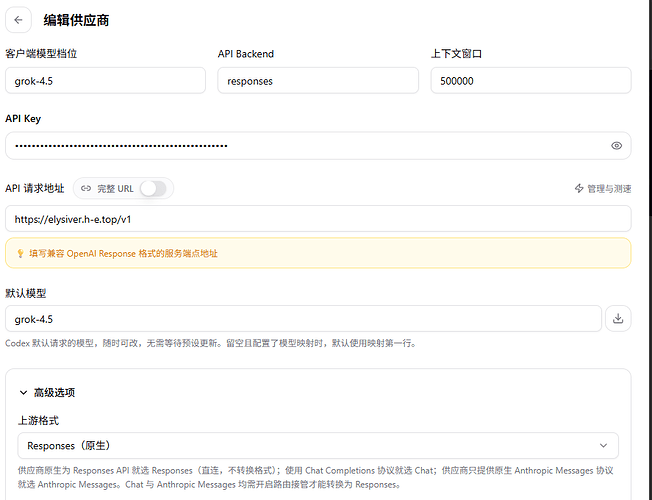Click the 默认模型 label
The image size is (652, 500).
tap(25, 293)
